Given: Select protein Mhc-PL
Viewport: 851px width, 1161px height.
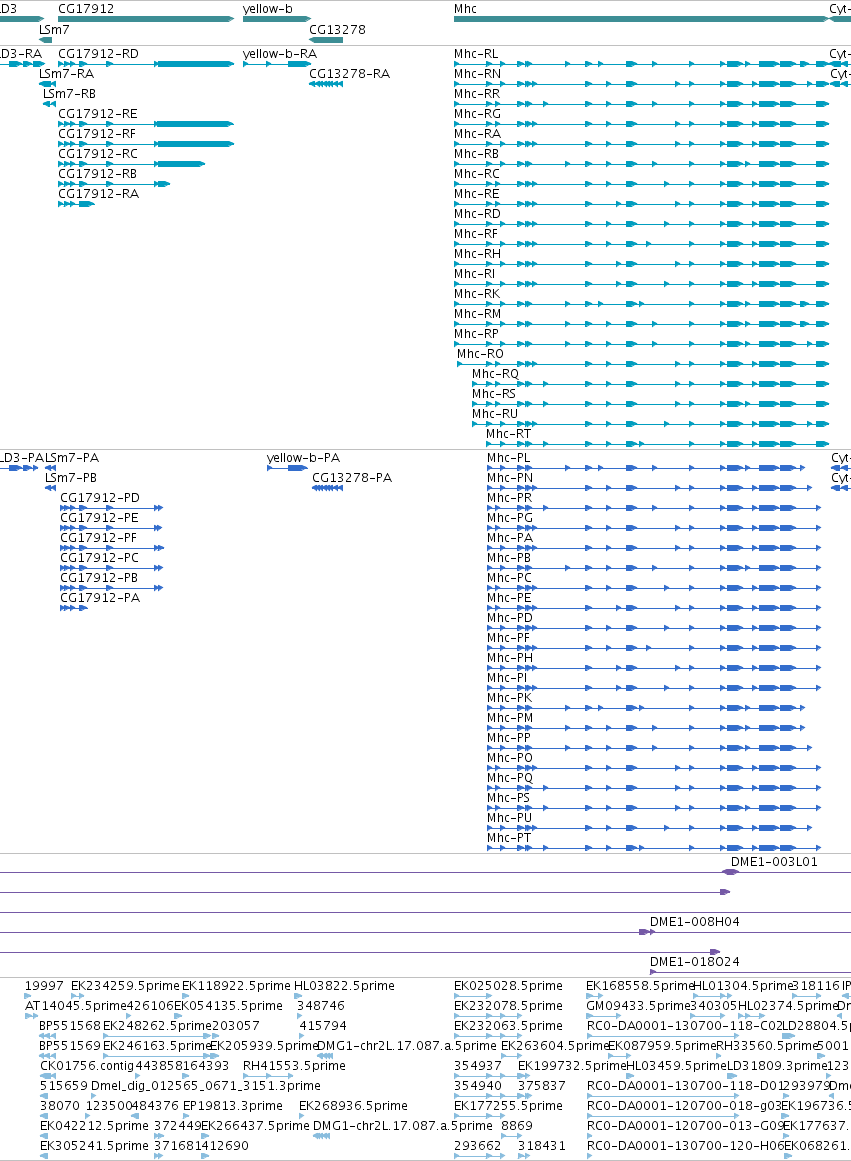Looking at the screenshot, I should 508,458.
